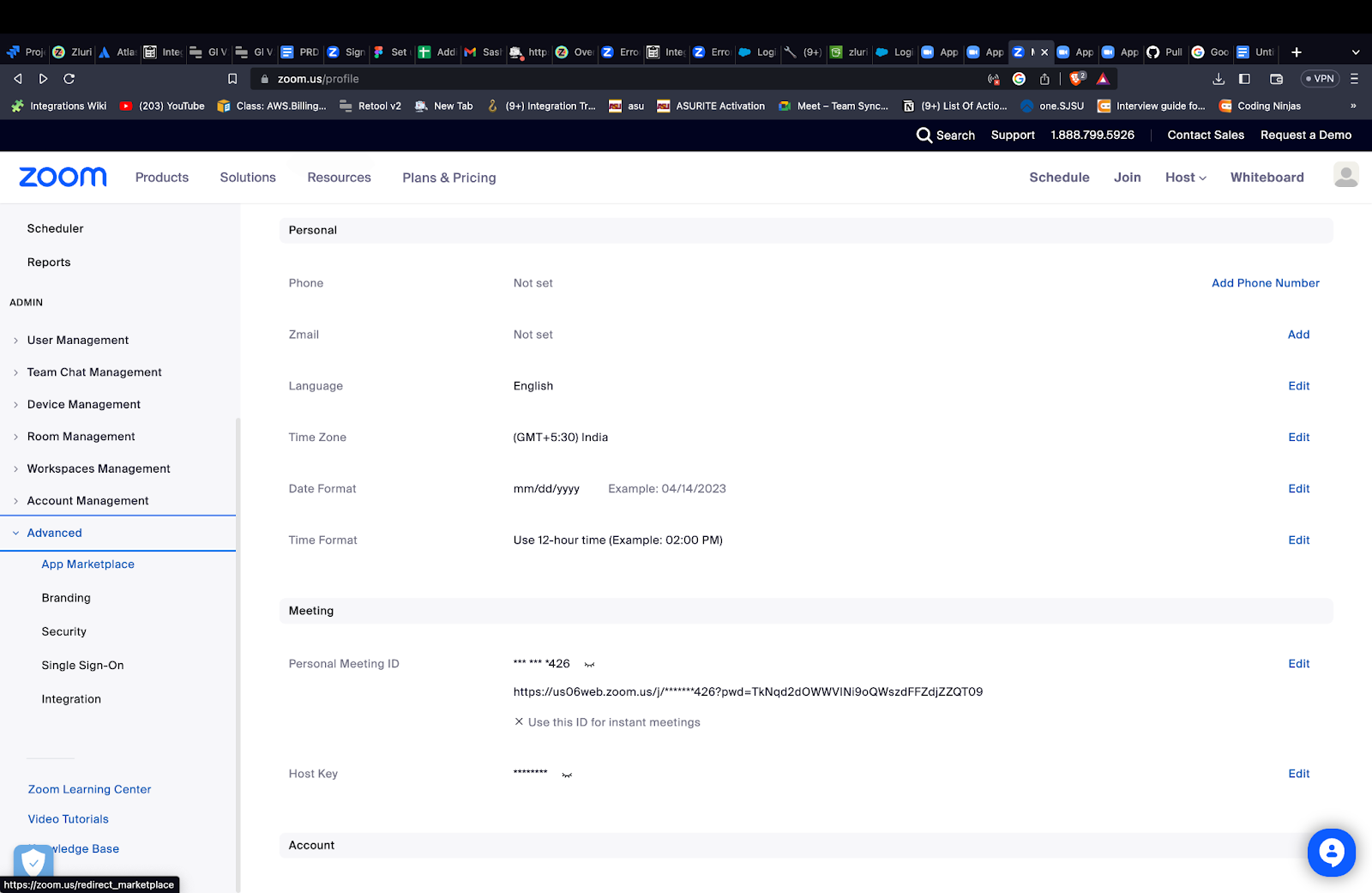This screenshot has width=1372, height=893.
Task: Open Security in sidebar
Action: (64, 632)
